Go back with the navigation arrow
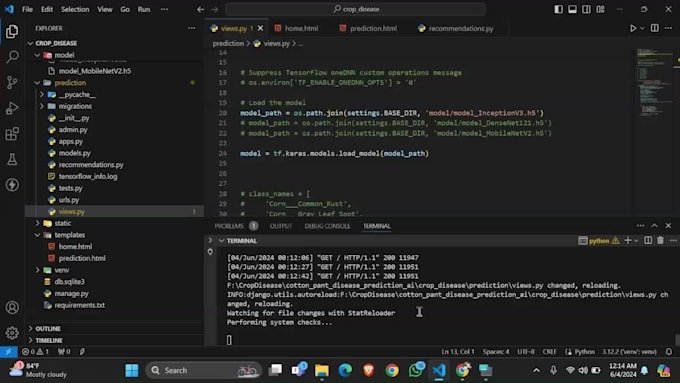The height and width of the screenshot is (383, 680). tap(200, 9)
